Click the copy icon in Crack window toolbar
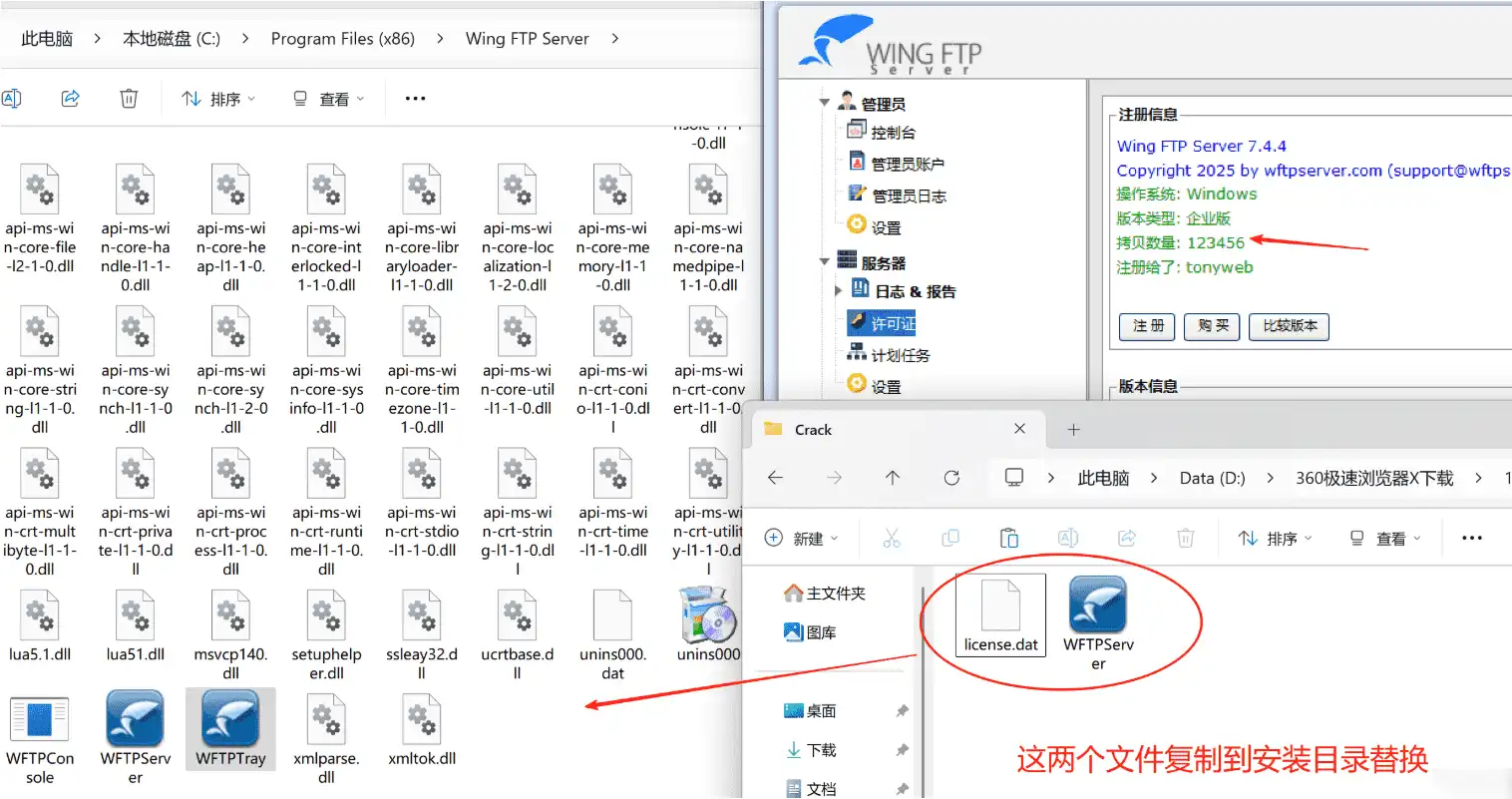The image size is (1512, 799). pos(950,538)
